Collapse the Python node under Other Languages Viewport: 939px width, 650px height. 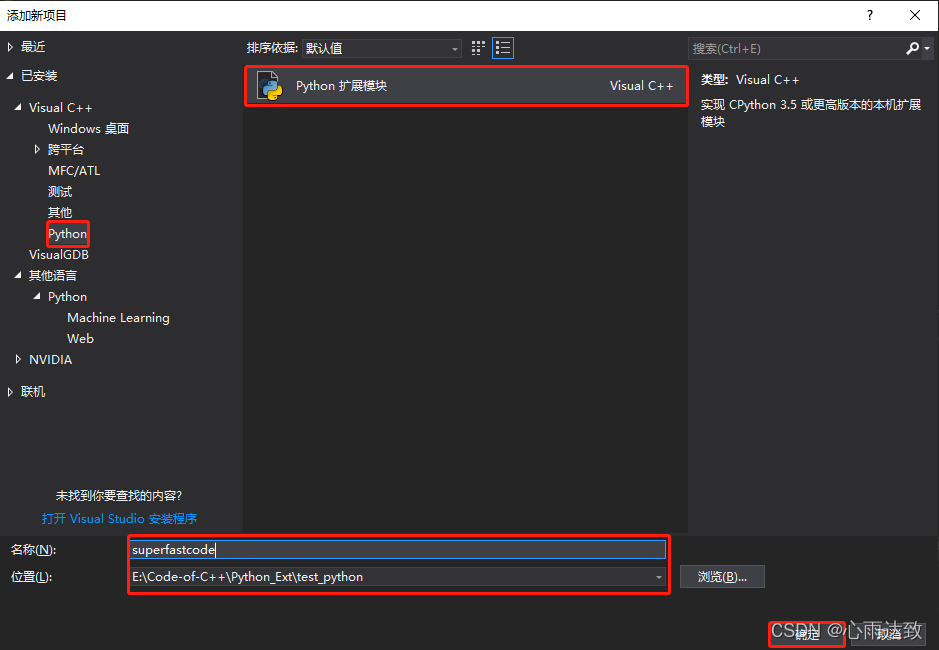point(37,296)
